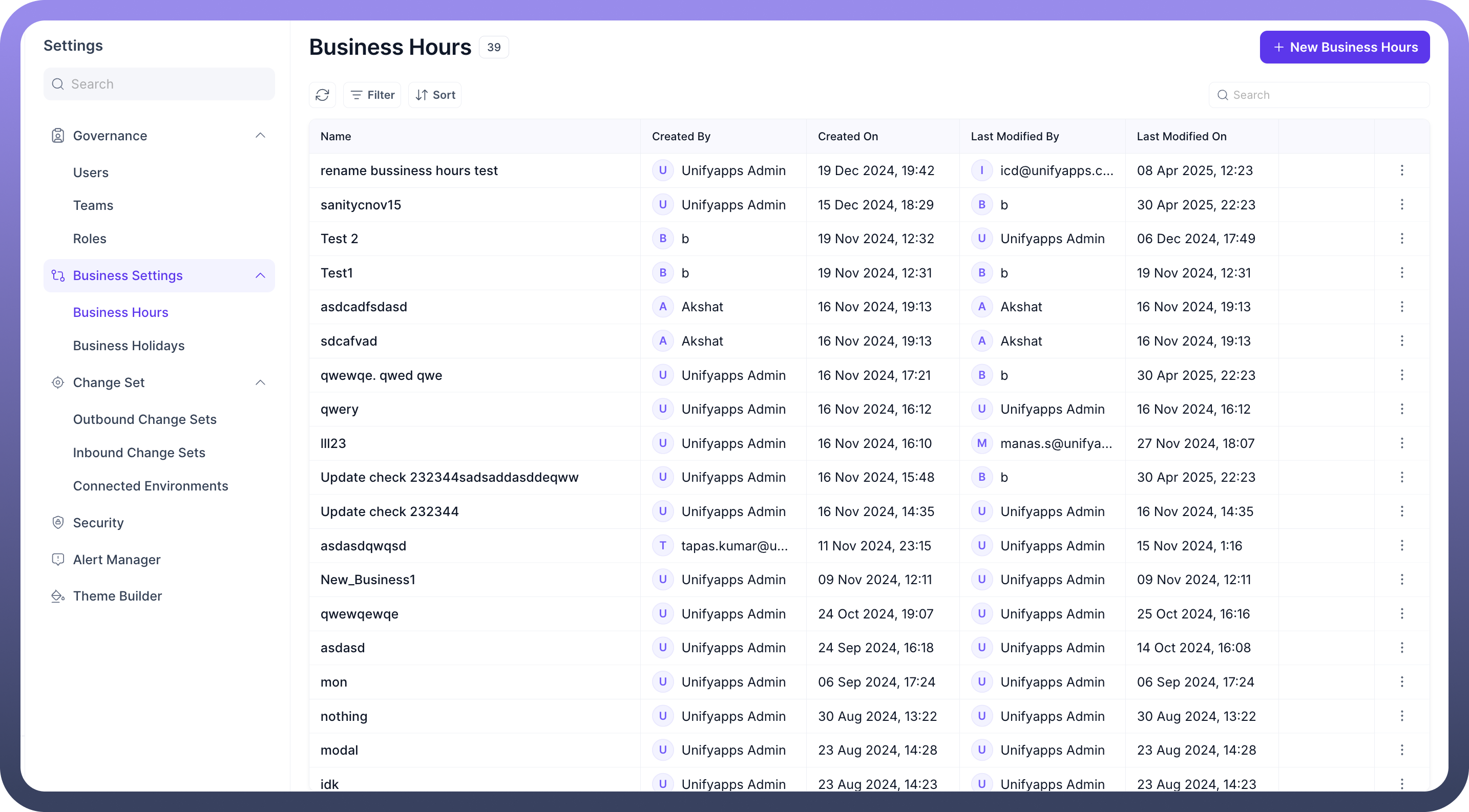Click the Settings sidebar search field
The height and width of the screenshot is (812, 1469).
click(x=159, y=84)
